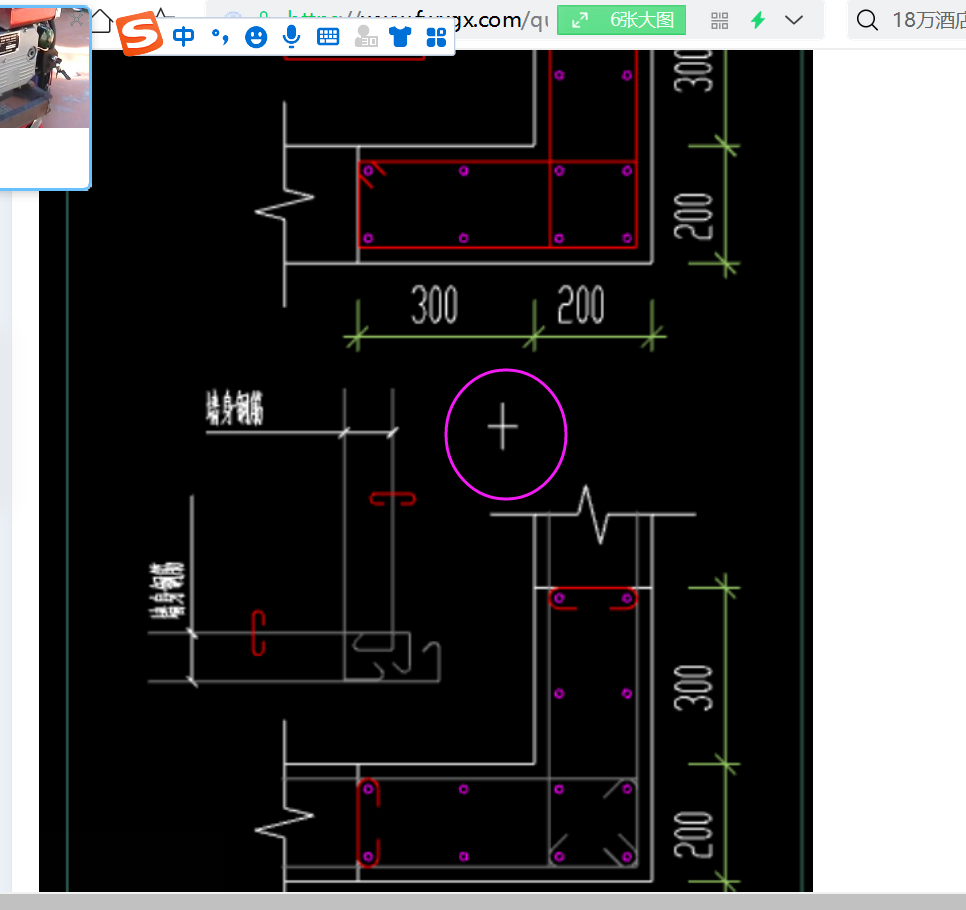
Task: Click the search magnifier icon
Action: (867, 20)
